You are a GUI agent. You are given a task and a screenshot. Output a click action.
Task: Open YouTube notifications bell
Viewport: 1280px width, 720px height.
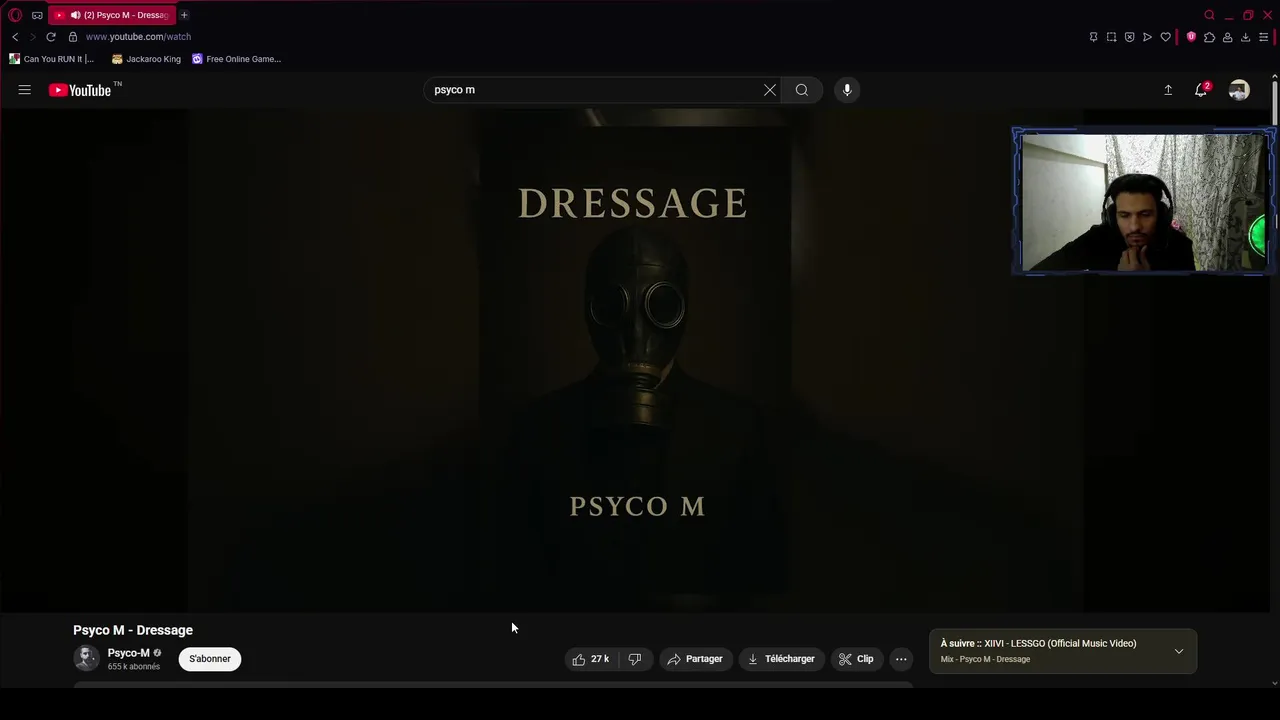[x=1202, y=90]
